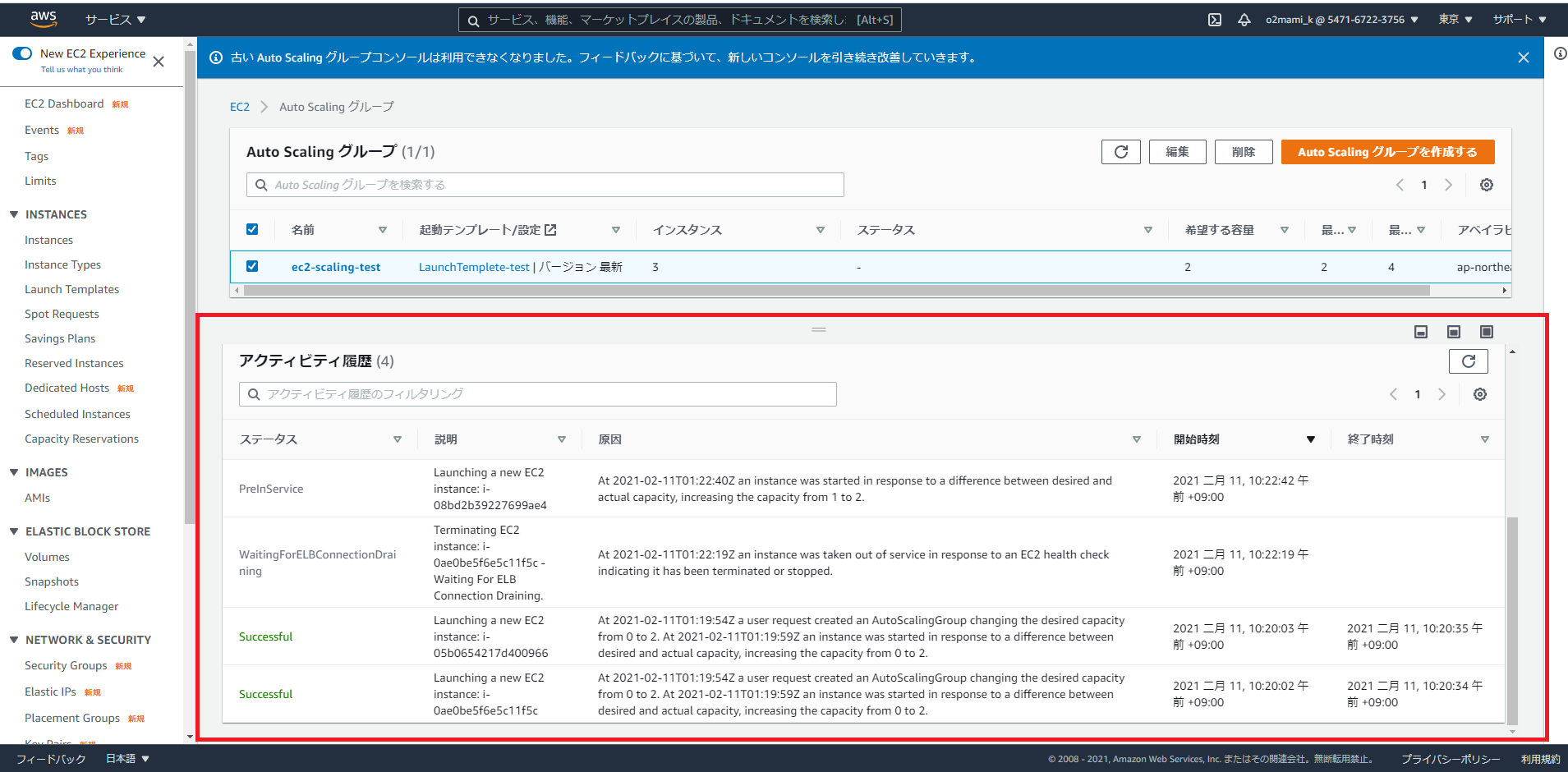Image resolution: width=1568 pixels, height=772 pixels.
Task: Open the サービス services dropdown
Action: click(x=115, y=20)
